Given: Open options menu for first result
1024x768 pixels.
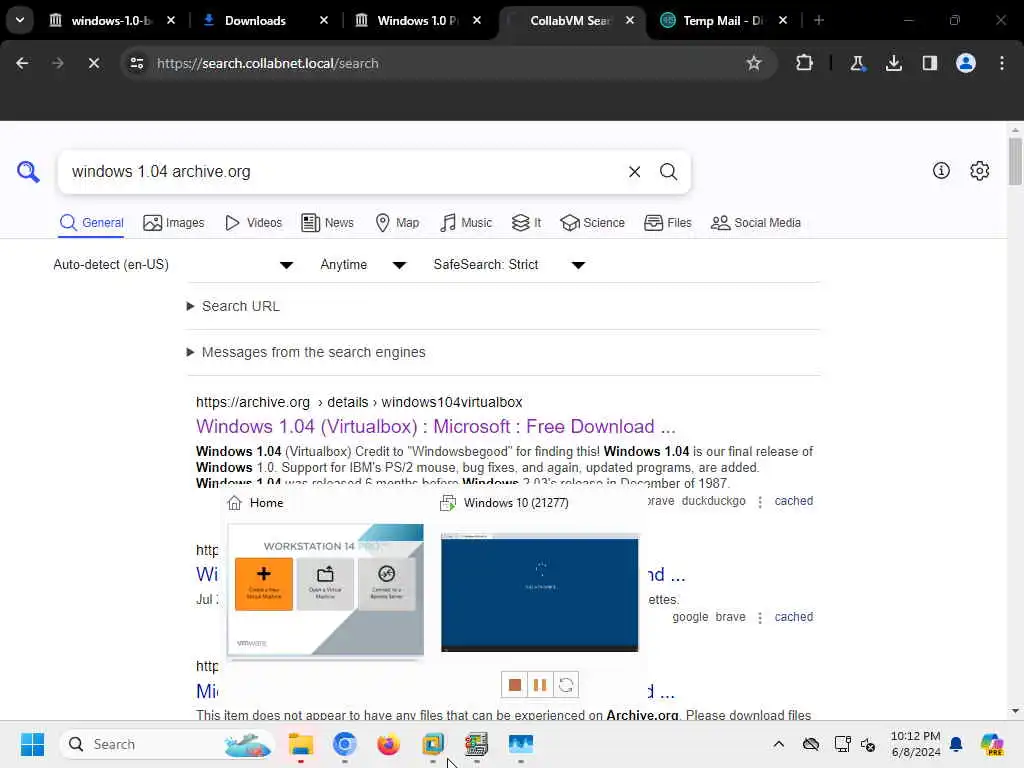Looking at the screenshot, I should point(760,502).
